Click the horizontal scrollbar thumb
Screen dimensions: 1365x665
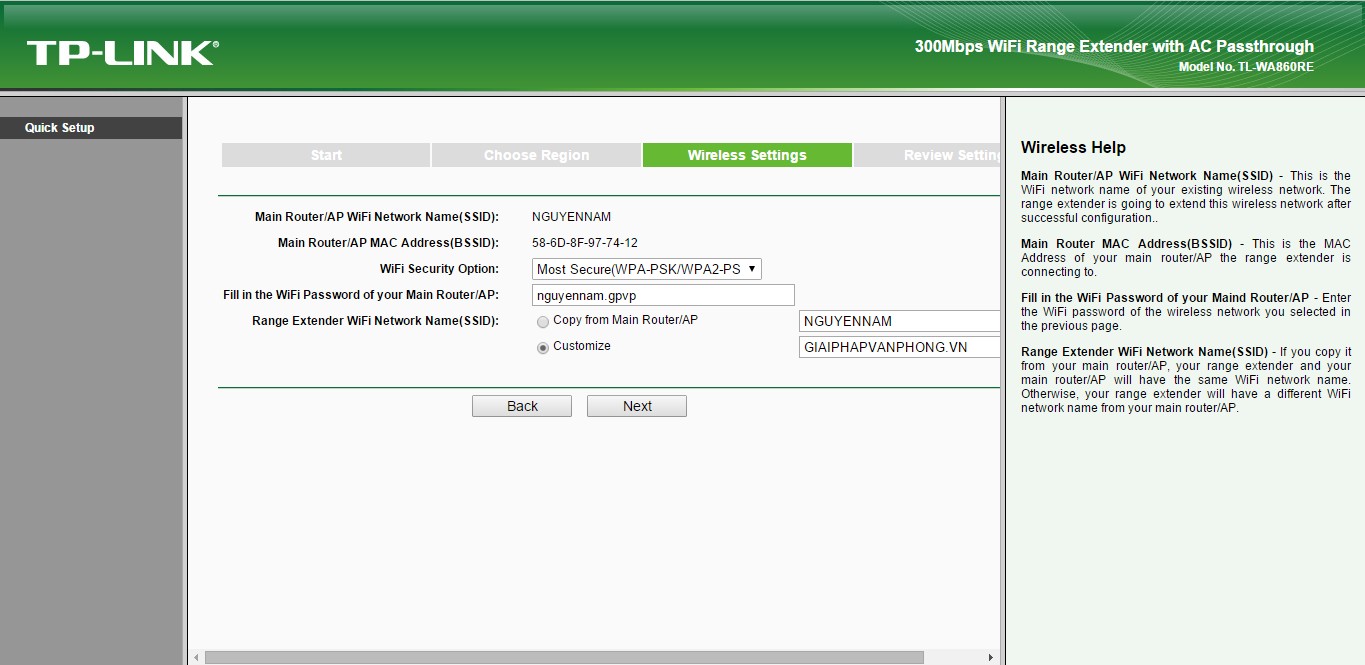[x=564, y=658]
